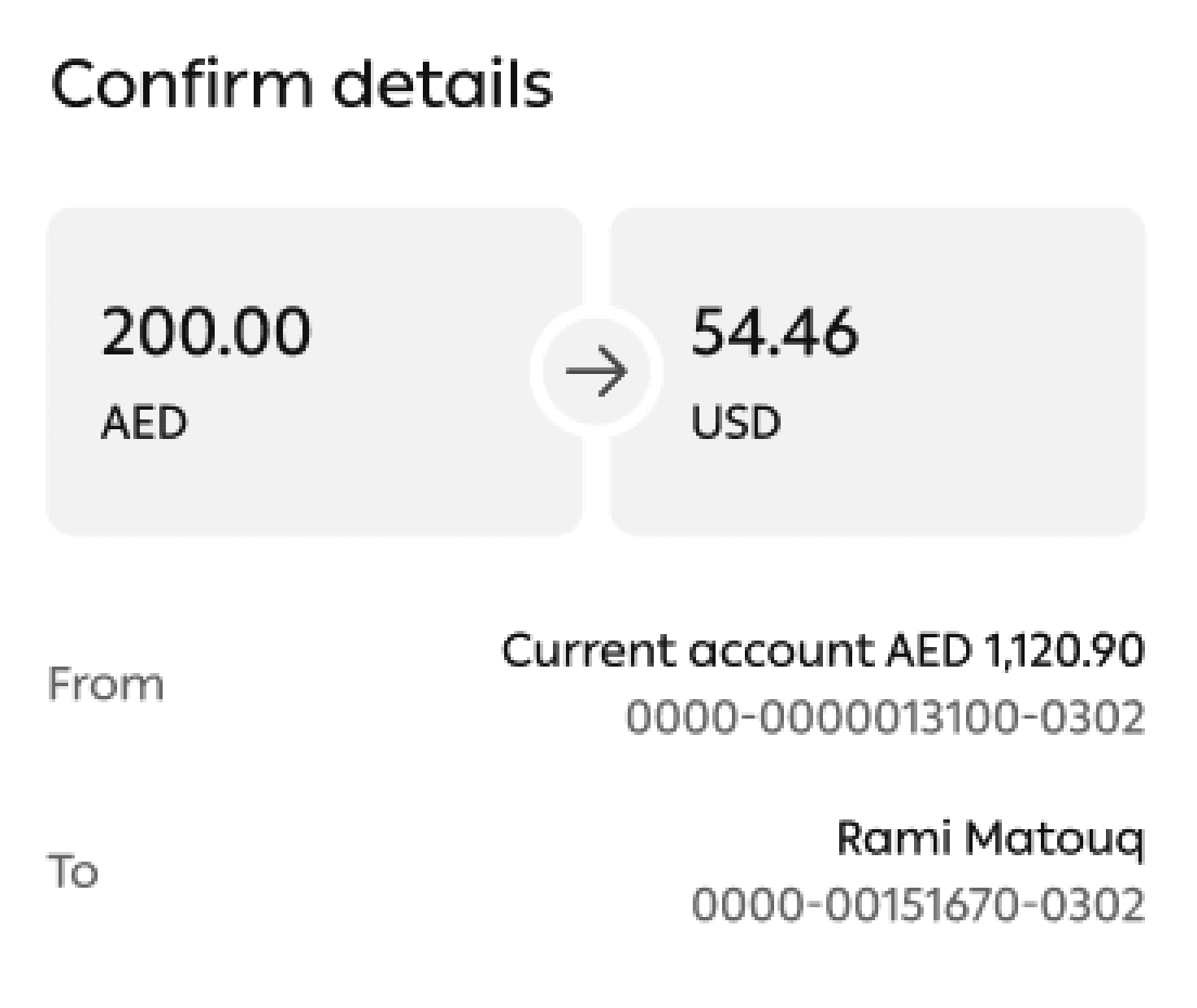1197x1008 pixels.
Task: Click the Confirm details heading
Action: pos(302,84)
